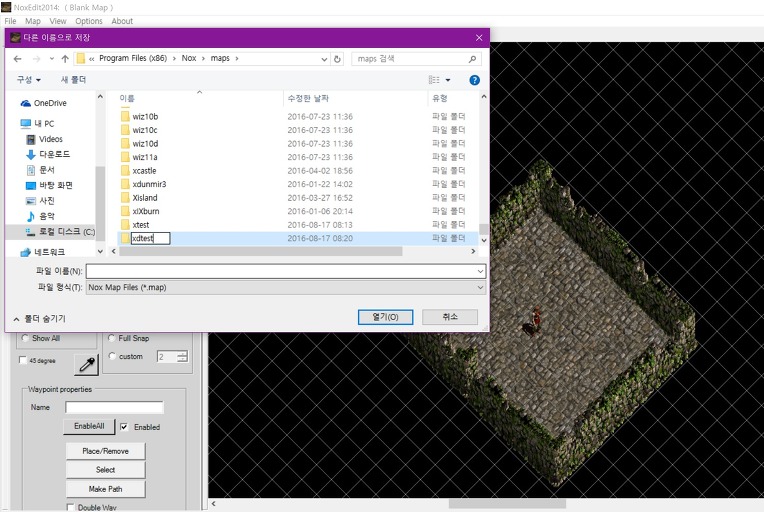764x512 pixels.
Task: Expand the 구성 organize dropdown
Action: click(29, 80)
